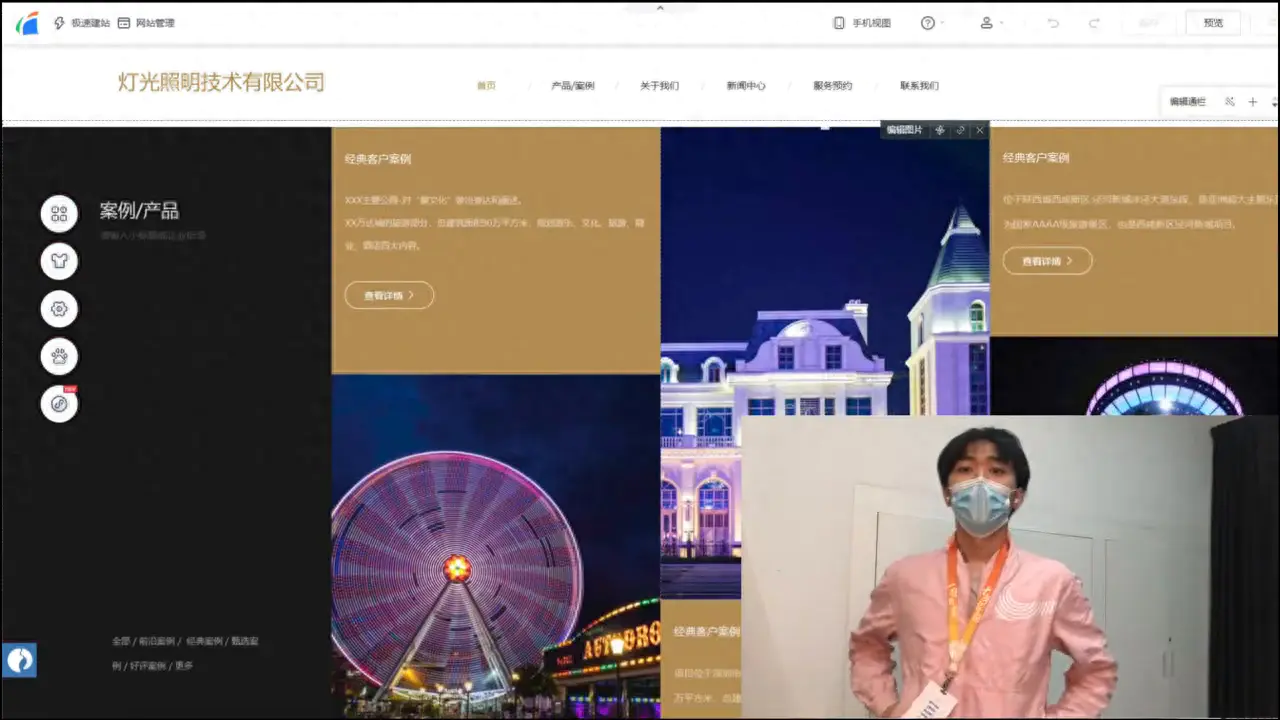Click the 灯光照明技术有限公司 site title
Viewport: 1280px width, 720px height.
[221, 82]
